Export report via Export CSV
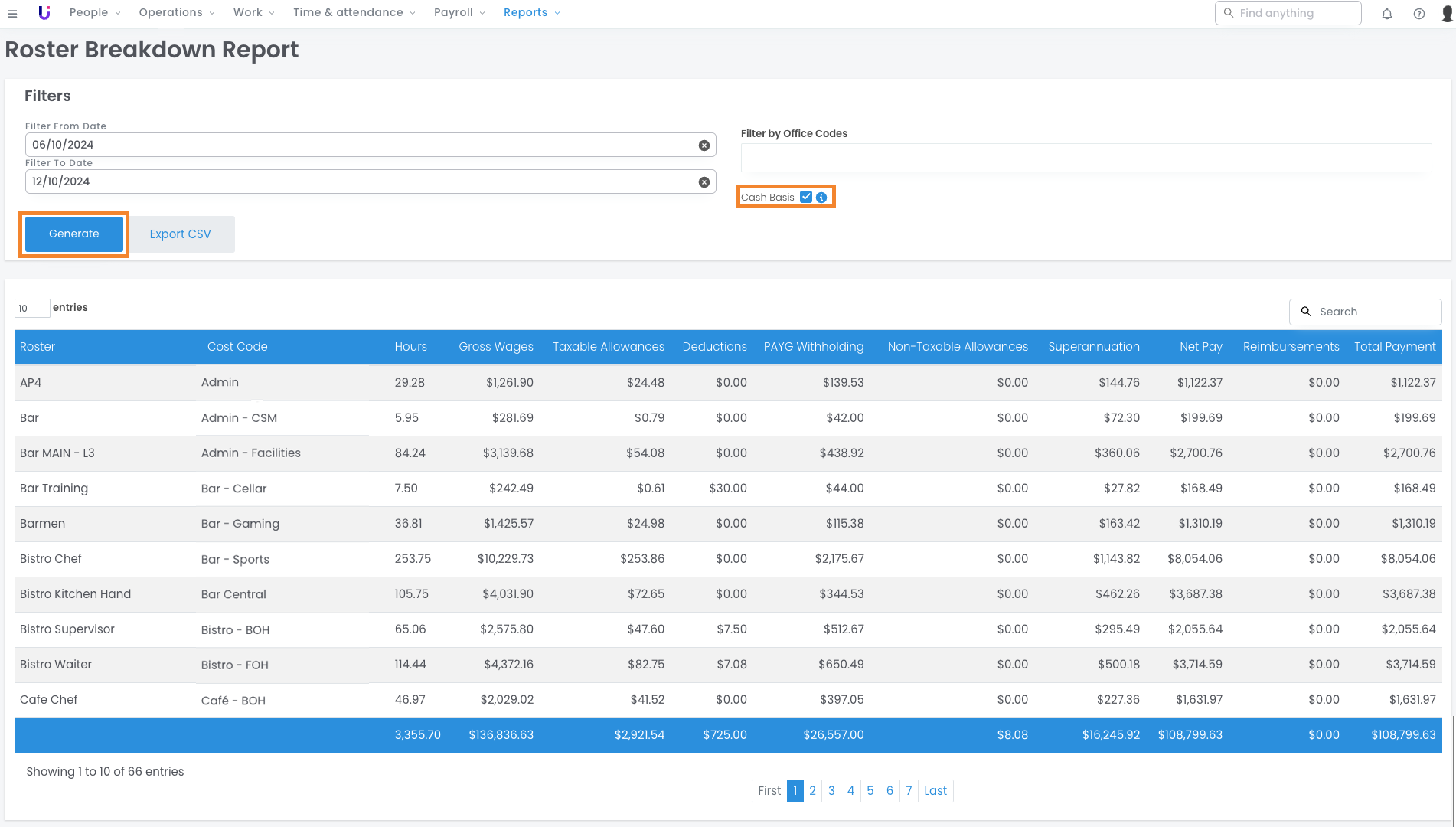 (x=180, y=234)
